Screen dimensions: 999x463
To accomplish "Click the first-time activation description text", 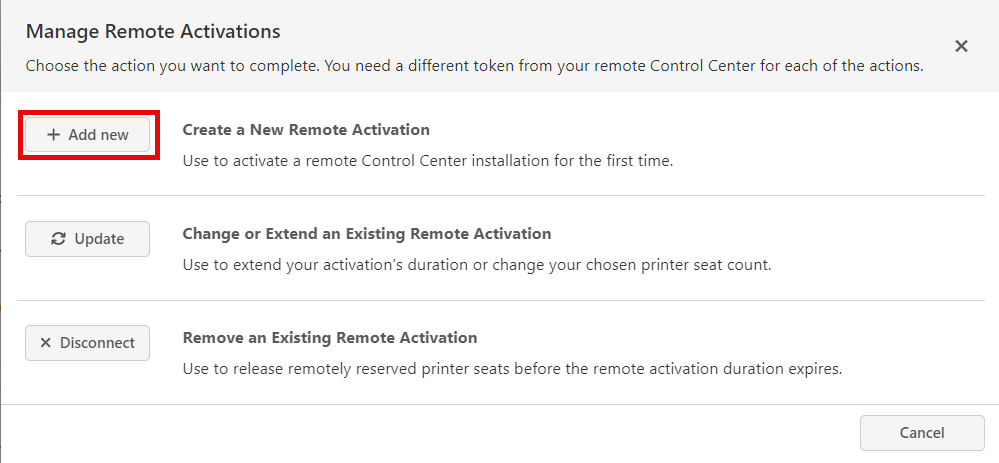I will pos(427,160).
